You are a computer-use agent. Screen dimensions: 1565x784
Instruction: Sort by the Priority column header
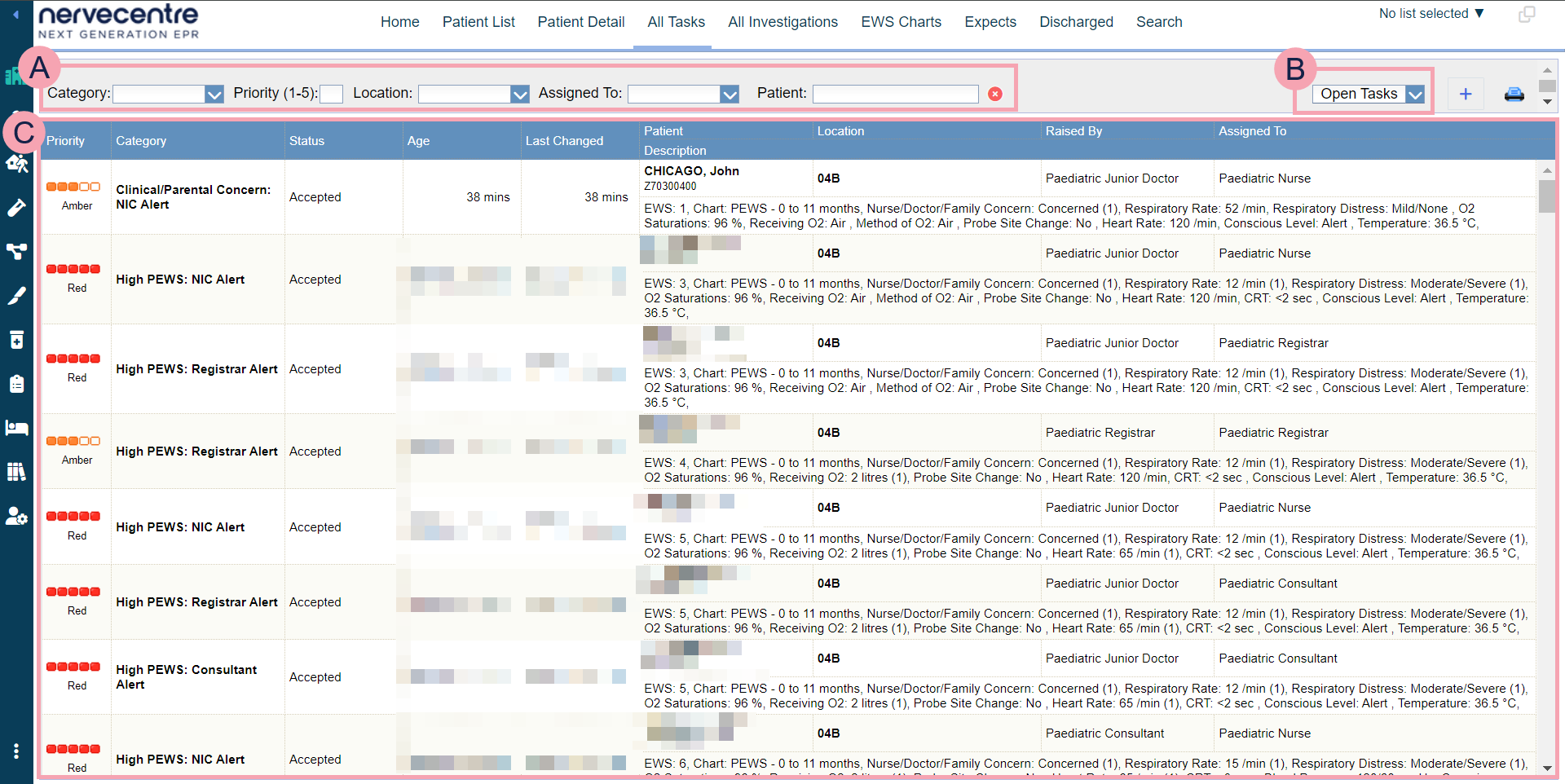click(66, 141)
